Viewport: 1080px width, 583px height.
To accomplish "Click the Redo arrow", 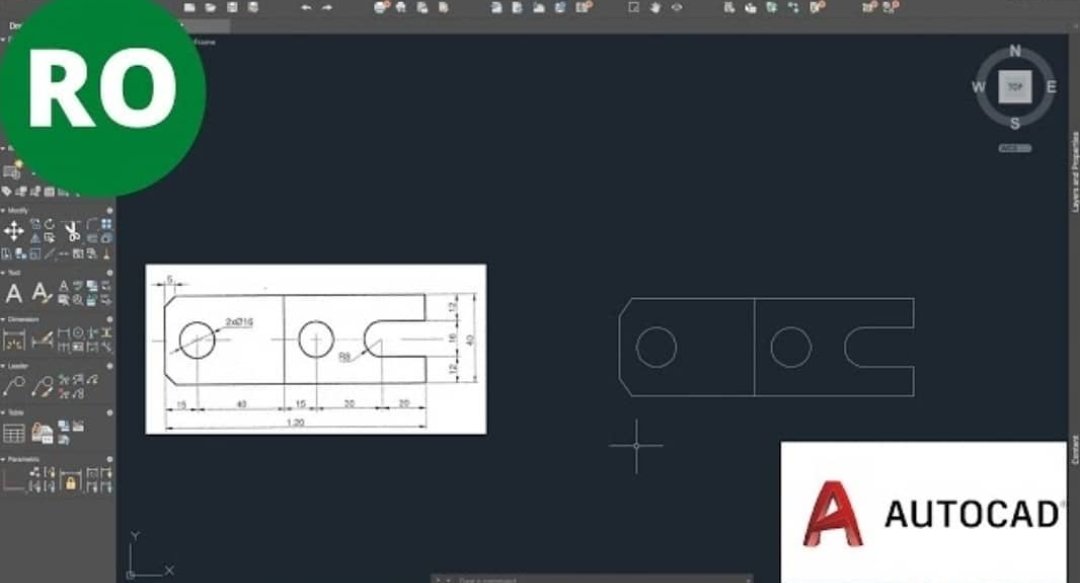I will click(328, 8).
